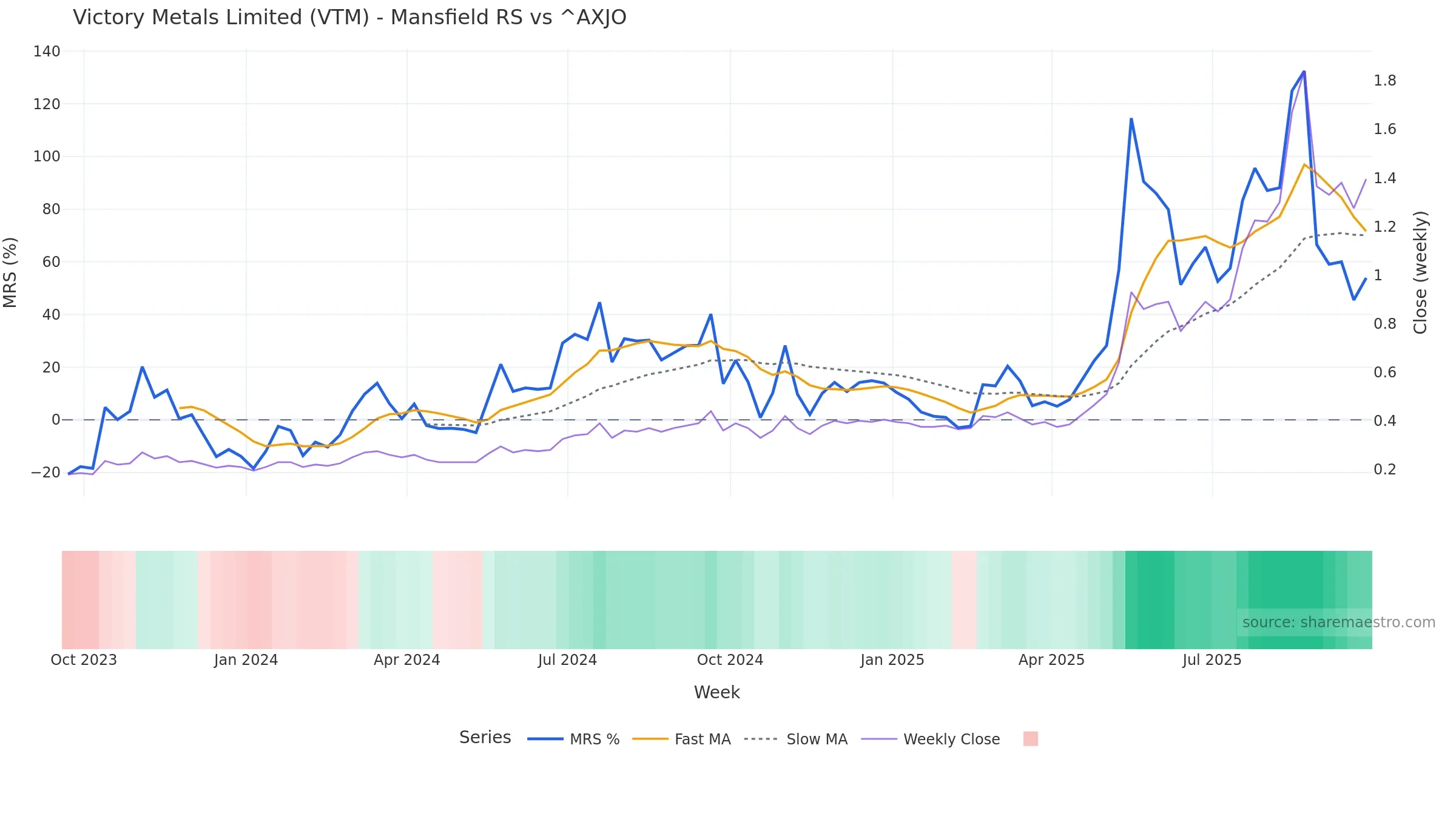Viewport: 1456px width, 819px height.
Task: Click the pink legend color swatch
Action: pos(1030,738)
